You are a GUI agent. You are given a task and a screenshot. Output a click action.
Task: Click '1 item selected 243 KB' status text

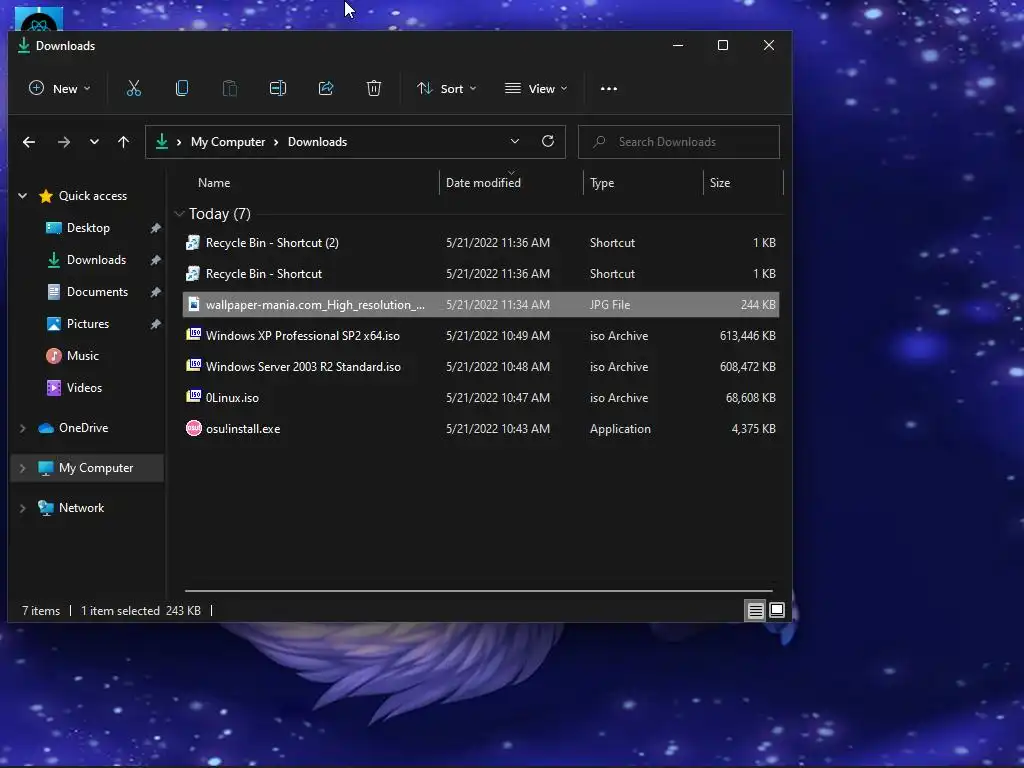pos(140,611)
